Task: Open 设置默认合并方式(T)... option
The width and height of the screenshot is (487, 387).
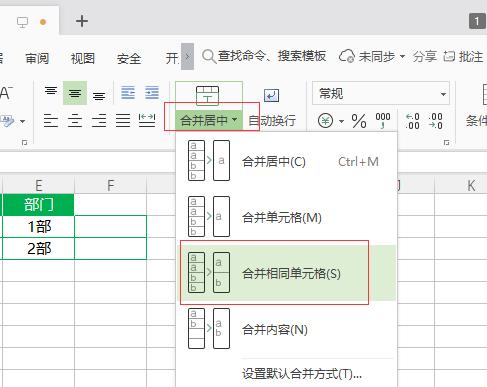Action: pos(302,374)
